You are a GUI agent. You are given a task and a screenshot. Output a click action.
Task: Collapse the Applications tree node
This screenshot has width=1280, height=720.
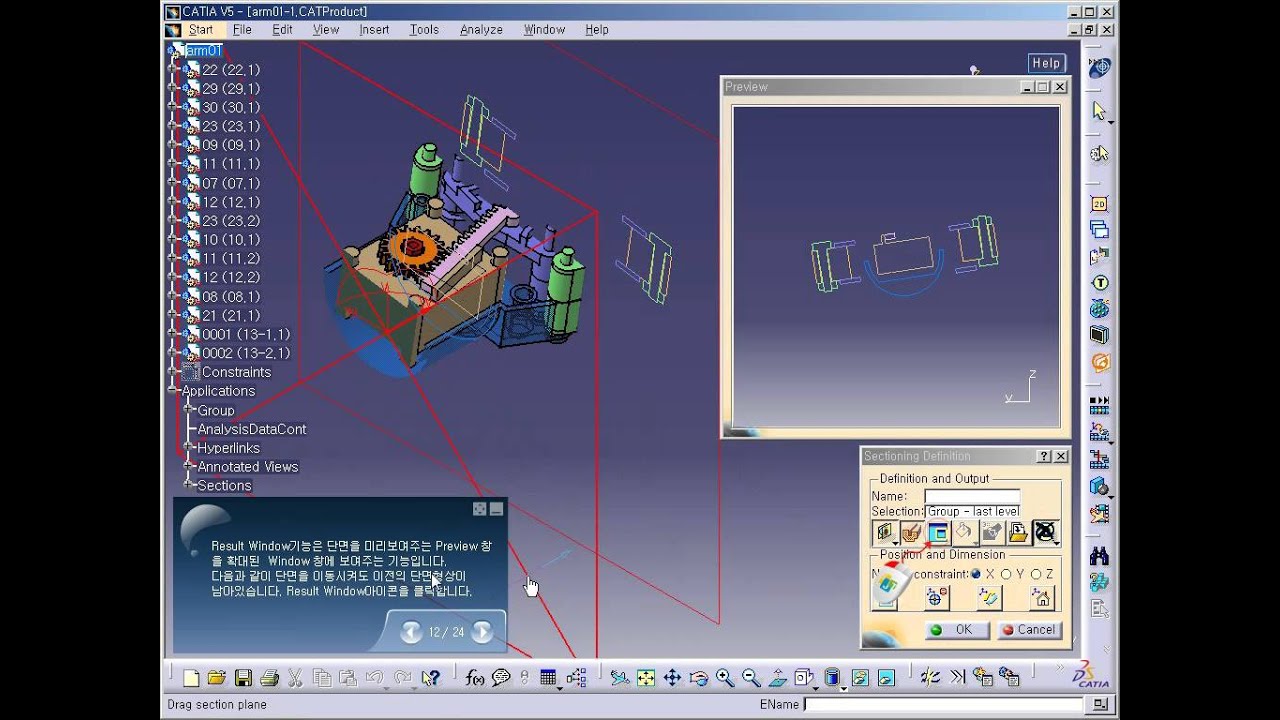pos(173,391)
